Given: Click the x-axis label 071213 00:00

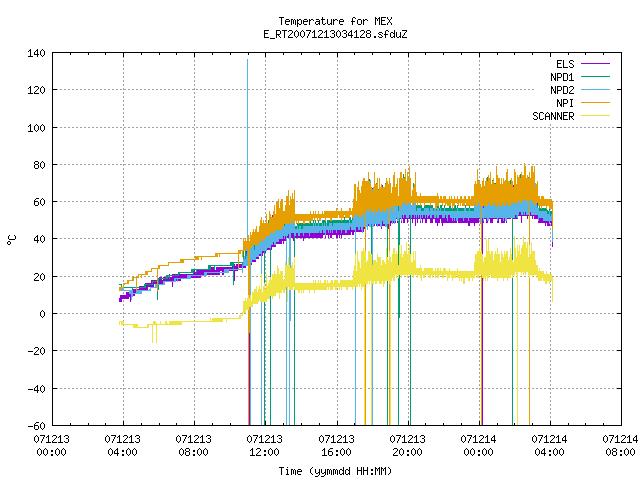Looking at the screenshot, I should [51, 446].
